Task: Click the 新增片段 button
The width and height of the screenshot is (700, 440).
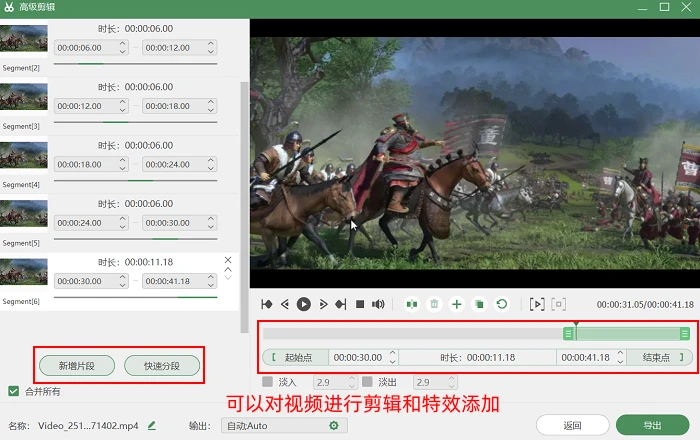Action: [77, 366]
